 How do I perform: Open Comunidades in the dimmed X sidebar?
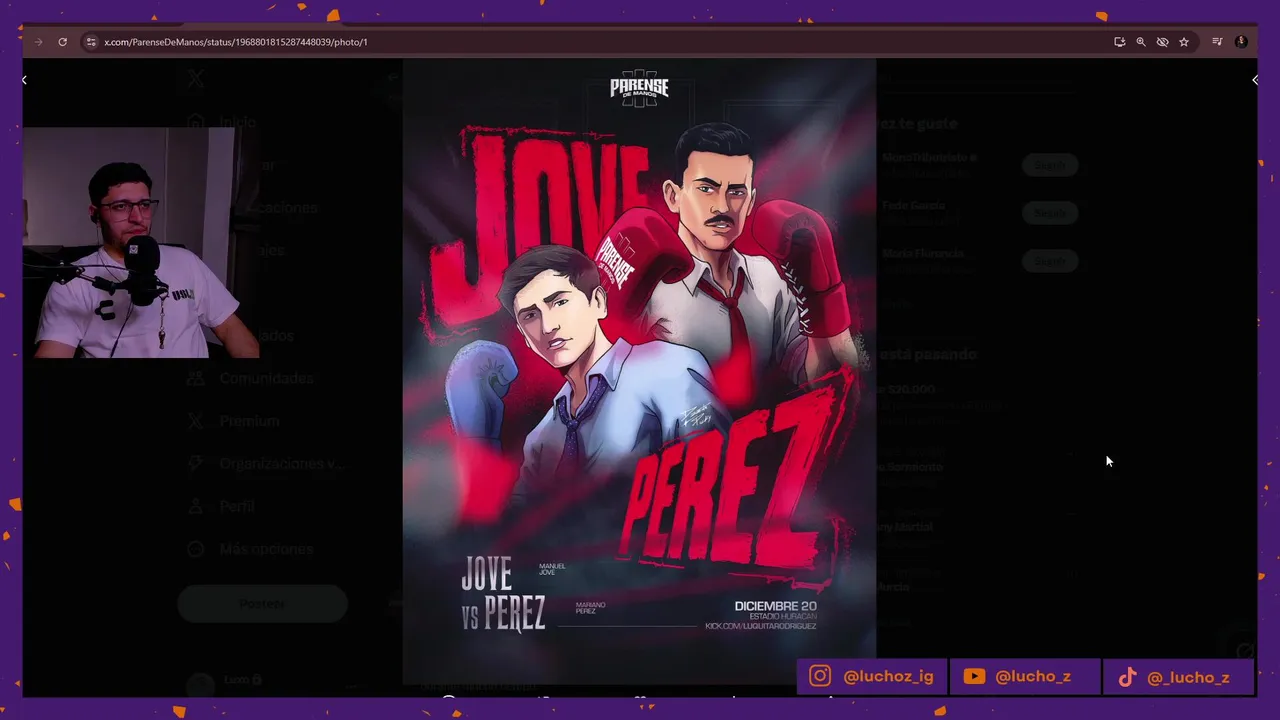(x=252, y=378)
